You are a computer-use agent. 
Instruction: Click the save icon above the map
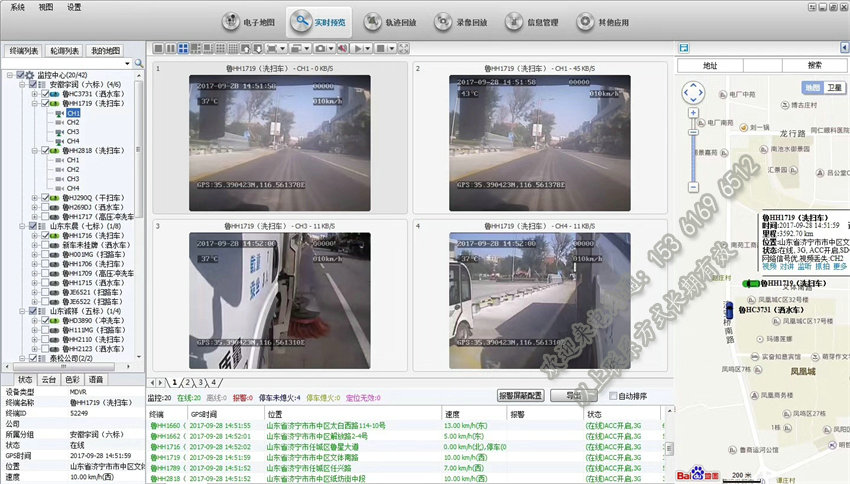(x=684, y=48)
